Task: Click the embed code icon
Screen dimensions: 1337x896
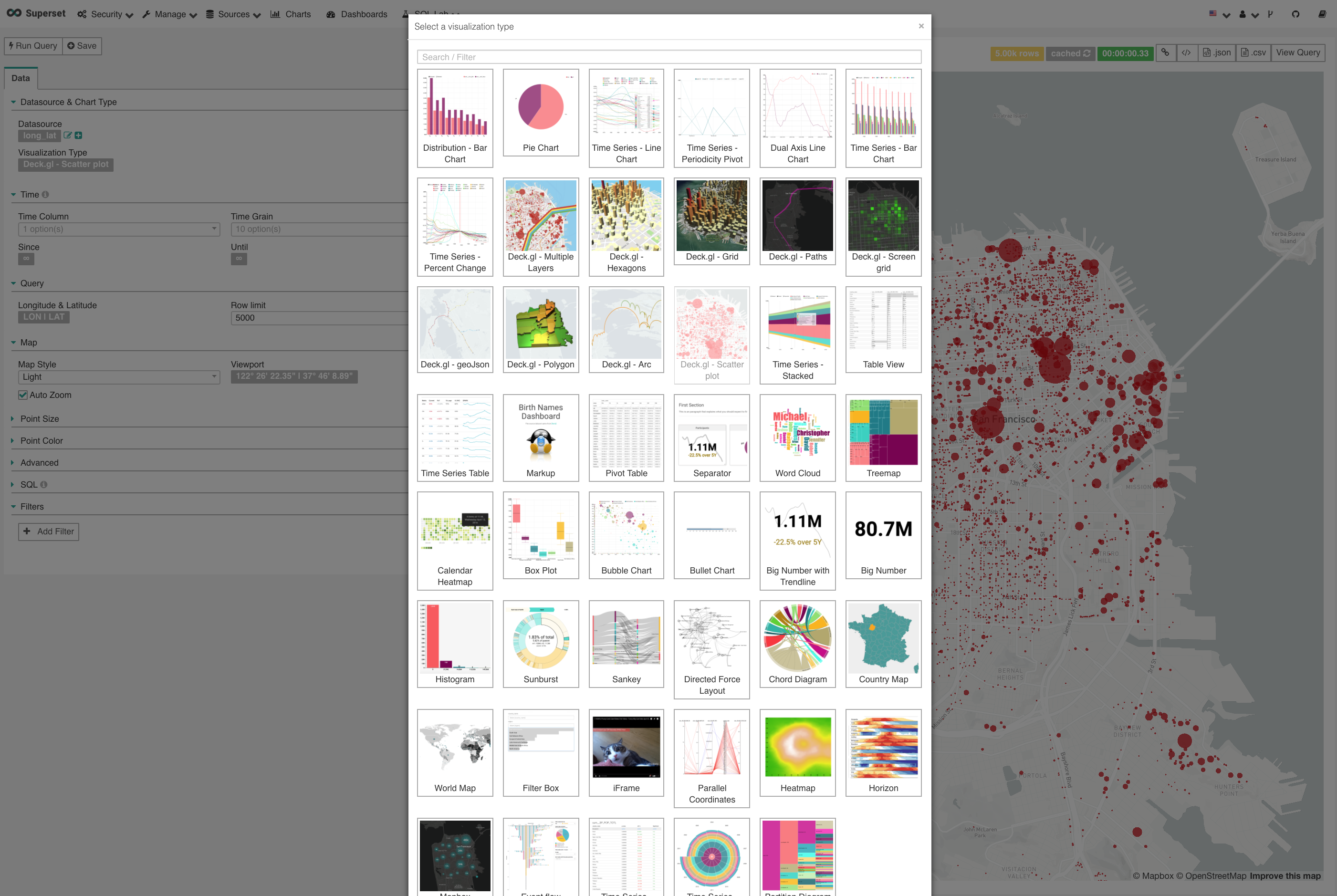Action: point(1186,52)
